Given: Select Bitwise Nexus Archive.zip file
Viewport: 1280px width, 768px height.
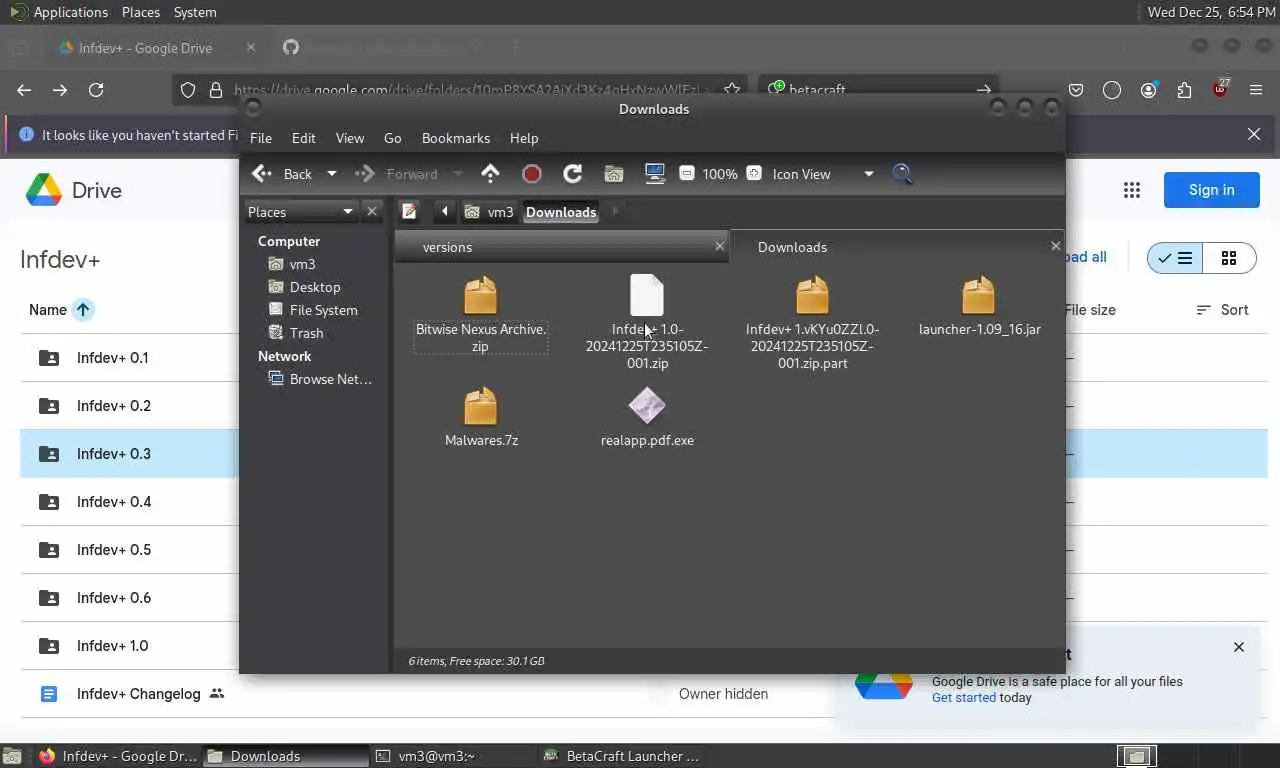Looking at the screenshot, I should (481, 314).
